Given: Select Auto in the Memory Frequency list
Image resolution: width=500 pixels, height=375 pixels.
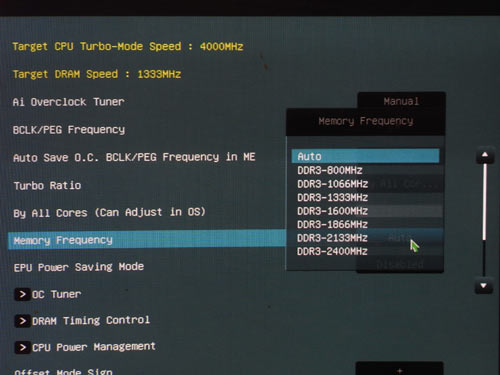Looking at the screenshot, I should coord(365,156).
